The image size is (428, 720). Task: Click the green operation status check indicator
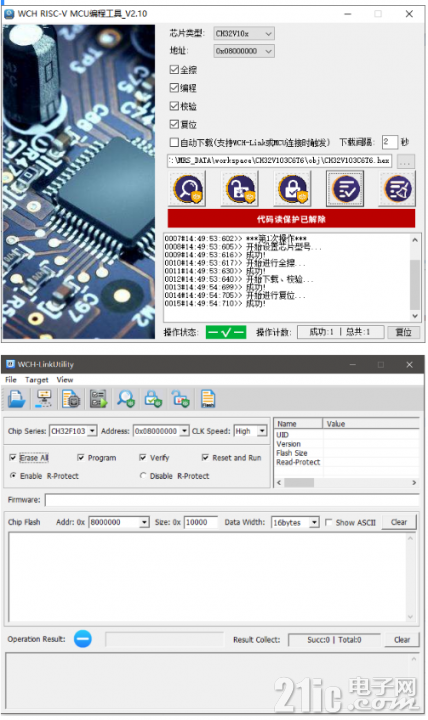point(225,332)
